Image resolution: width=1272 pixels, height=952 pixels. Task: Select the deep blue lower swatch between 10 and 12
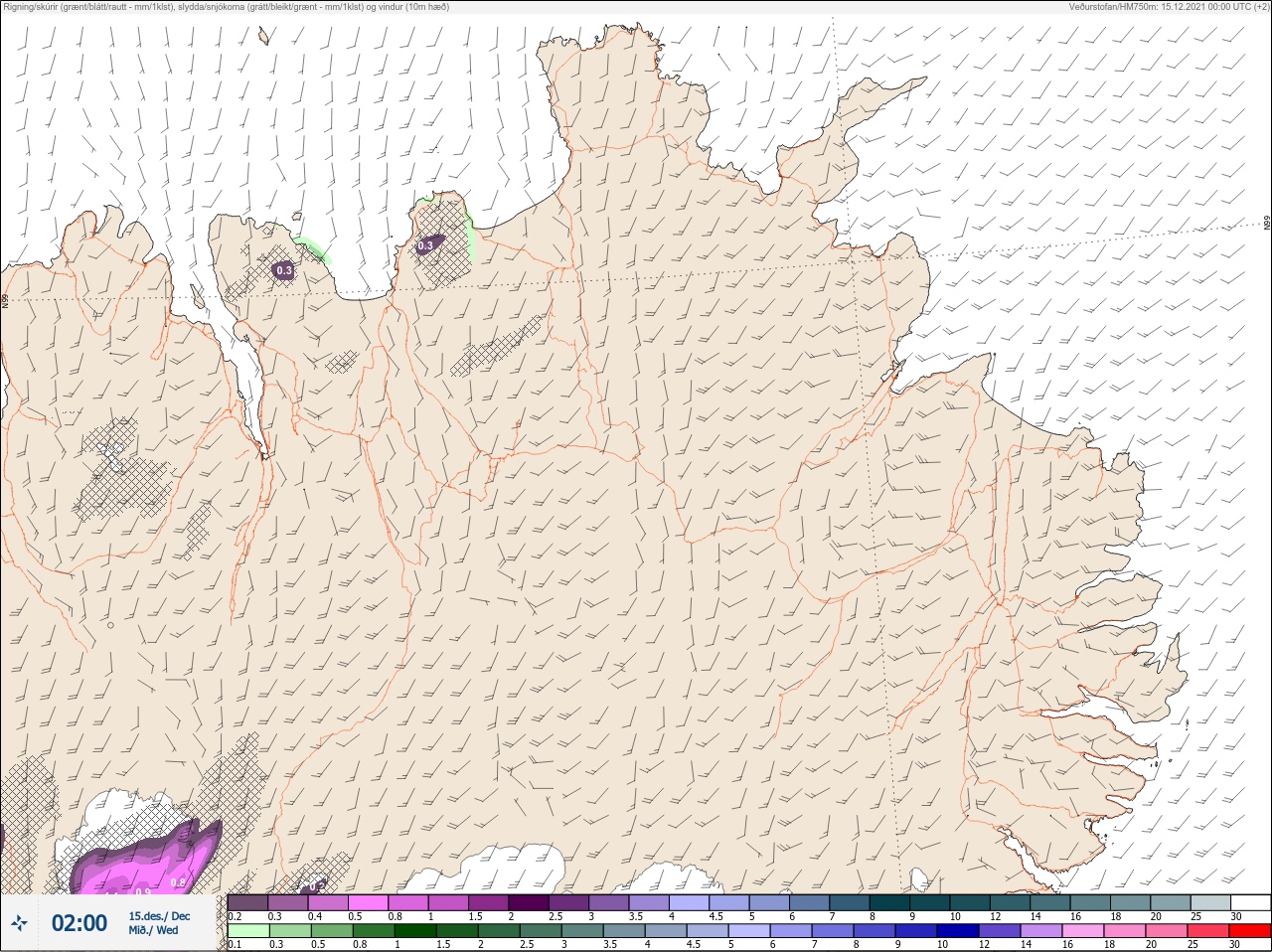(x=958, y=931)
